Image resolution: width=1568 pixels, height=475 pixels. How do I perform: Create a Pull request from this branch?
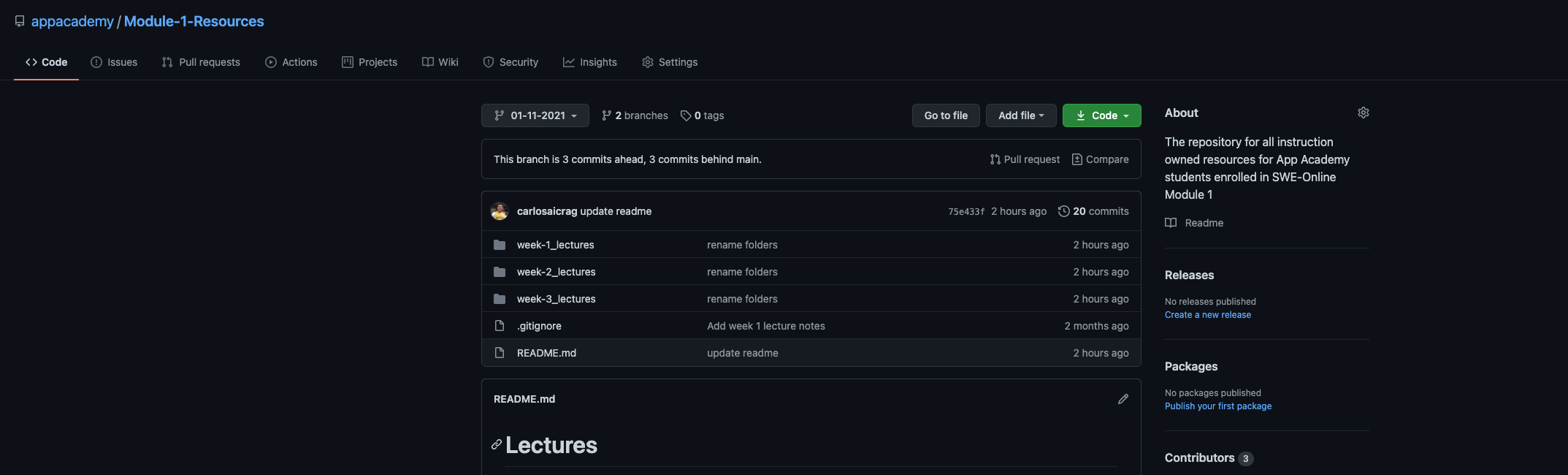(x=1025, y=159)
